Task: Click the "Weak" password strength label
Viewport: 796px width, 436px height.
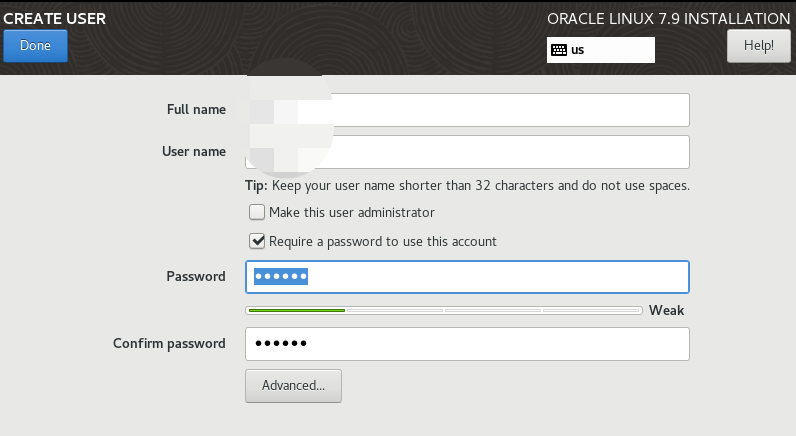Action: point(666,310)
